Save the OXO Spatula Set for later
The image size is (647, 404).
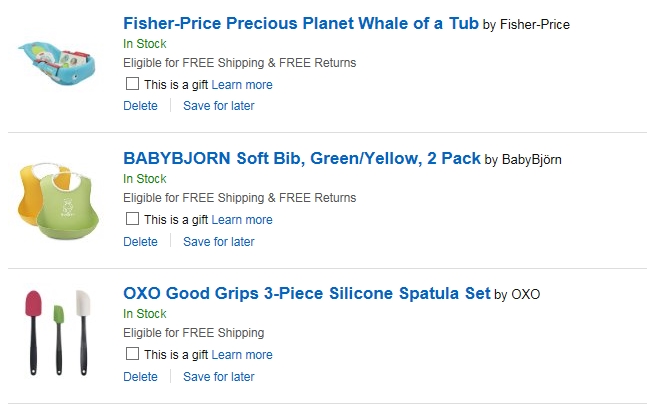[218, 377]
